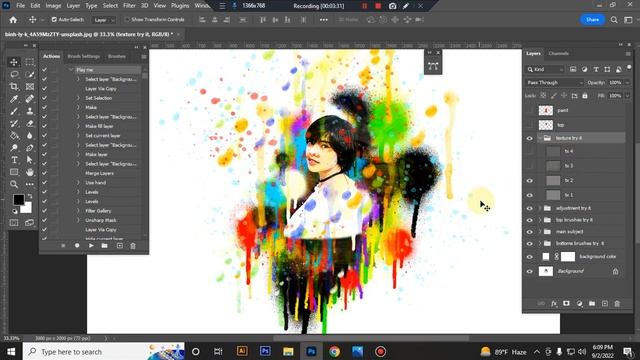Filter layers by type layers icon

596,70
